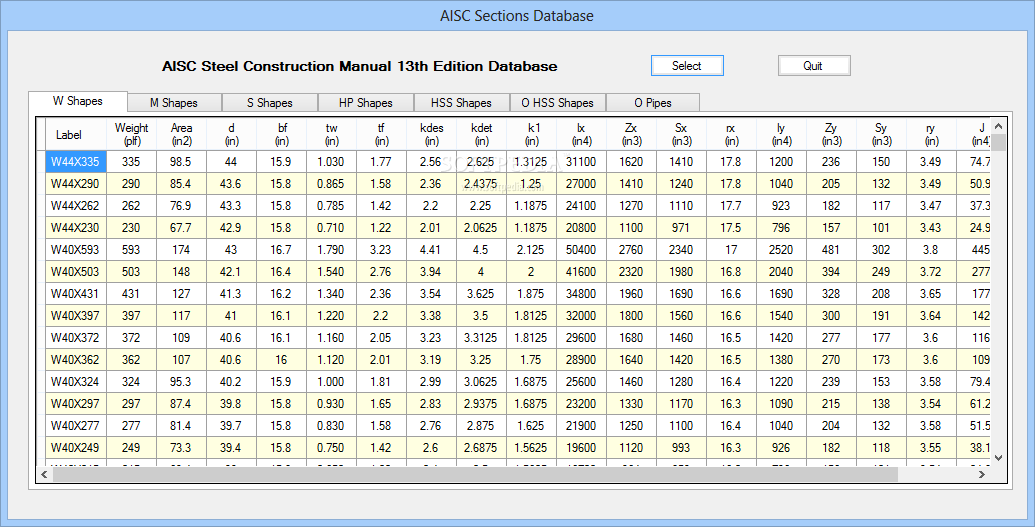This screenshot has height=527, width=1035.
Task: Click the horizontal scrollbar left arrow
Action: click(x=44, y=474)
